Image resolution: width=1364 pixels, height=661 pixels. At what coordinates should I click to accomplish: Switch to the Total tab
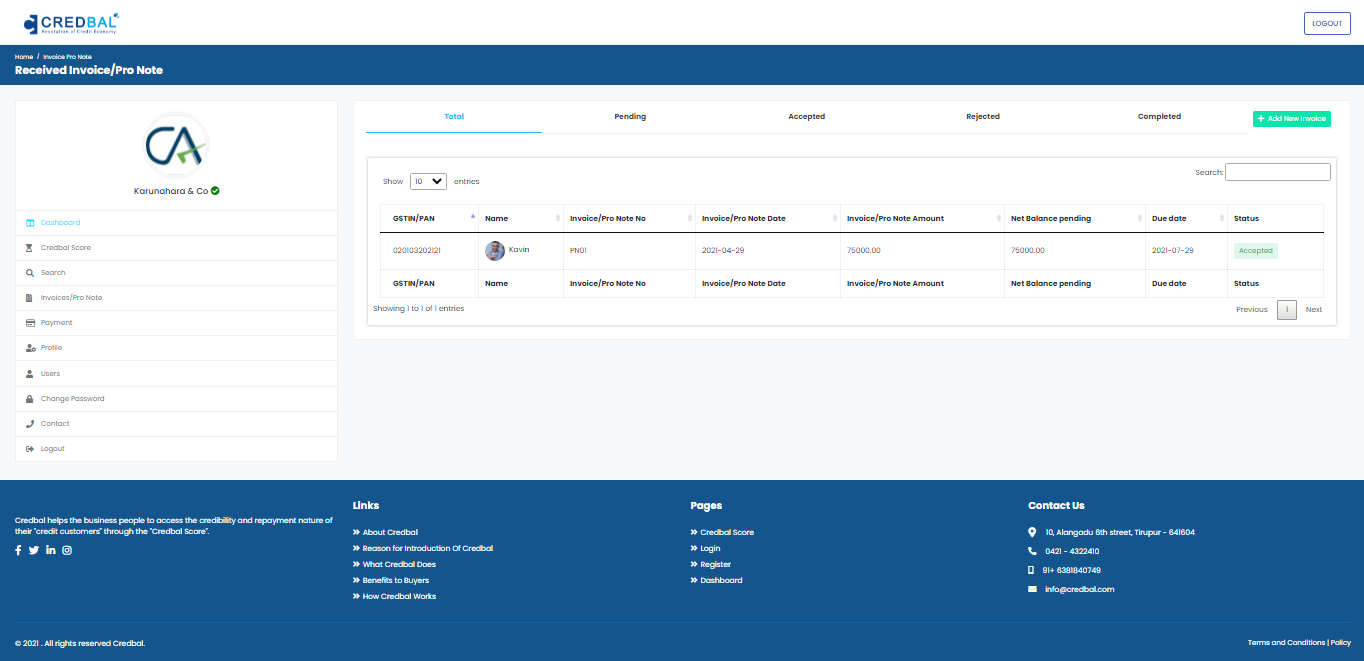454,117
